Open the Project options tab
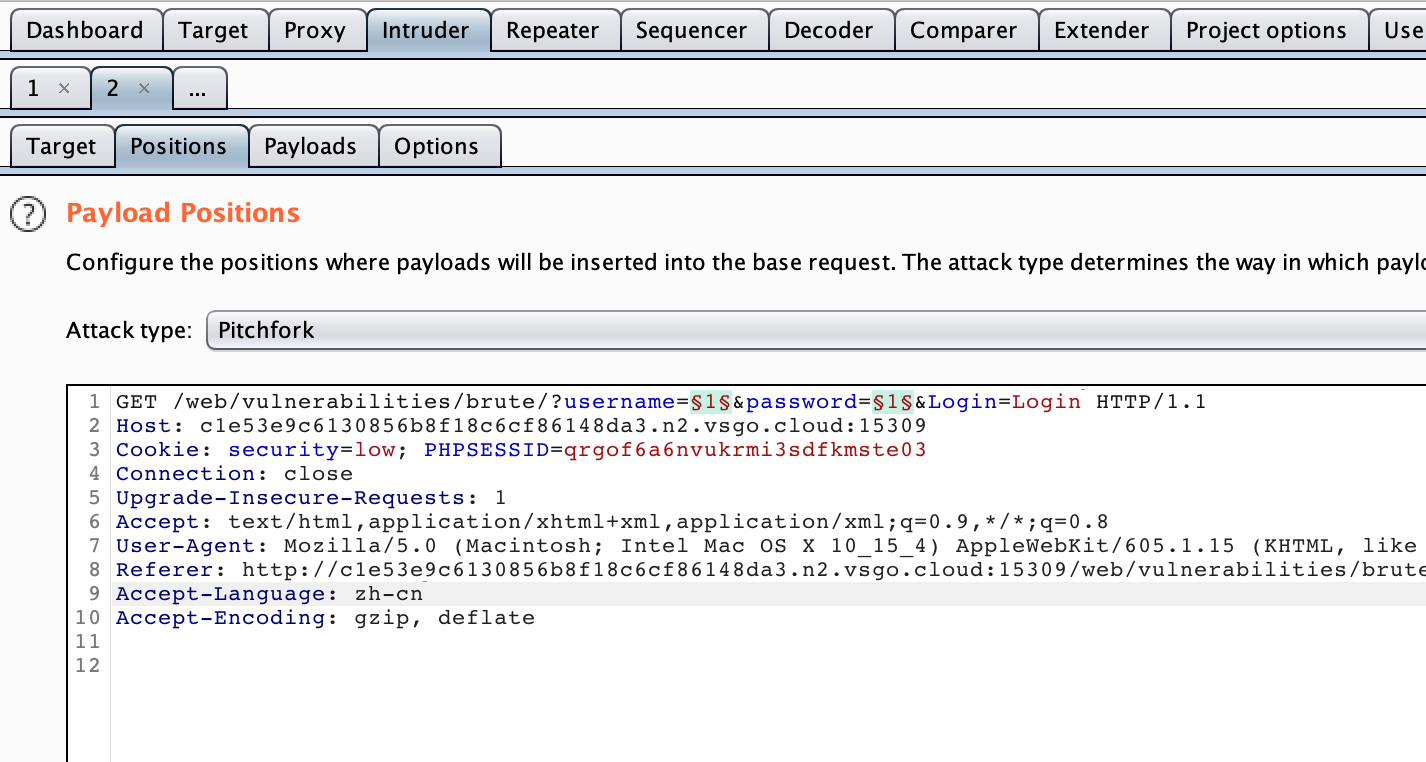Viewport: 1426px width, 762px height. click(1267, 30)
